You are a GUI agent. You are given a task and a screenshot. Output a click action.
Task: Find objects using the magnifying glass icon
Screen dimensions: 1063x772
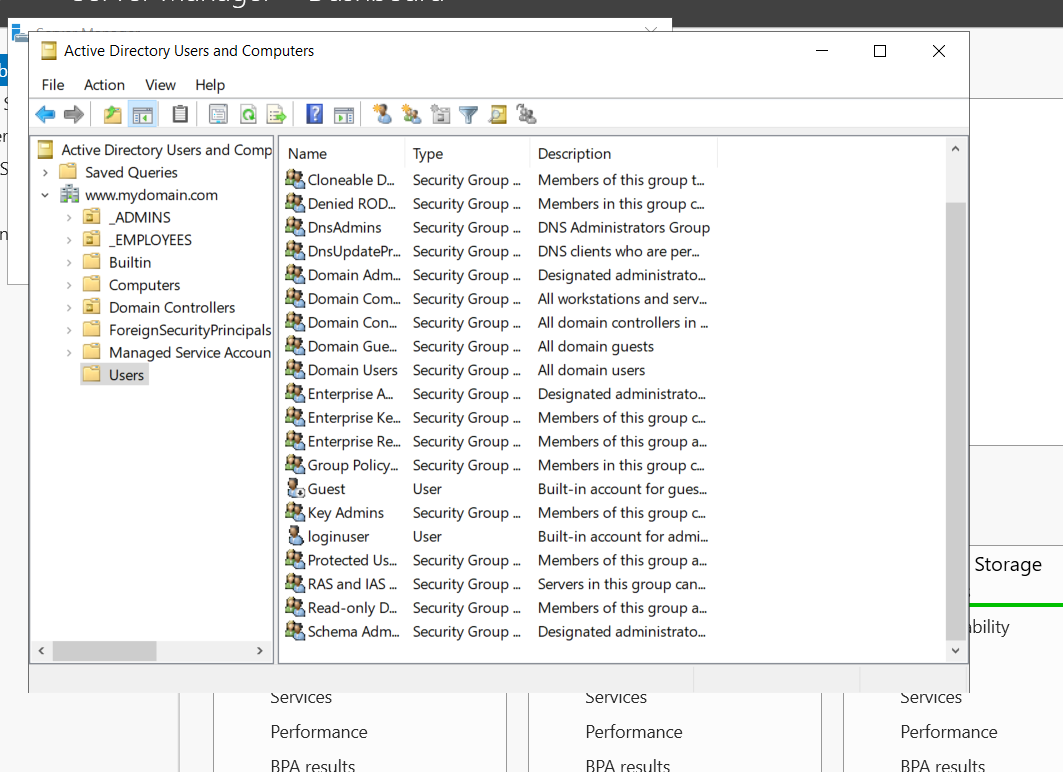497,114
